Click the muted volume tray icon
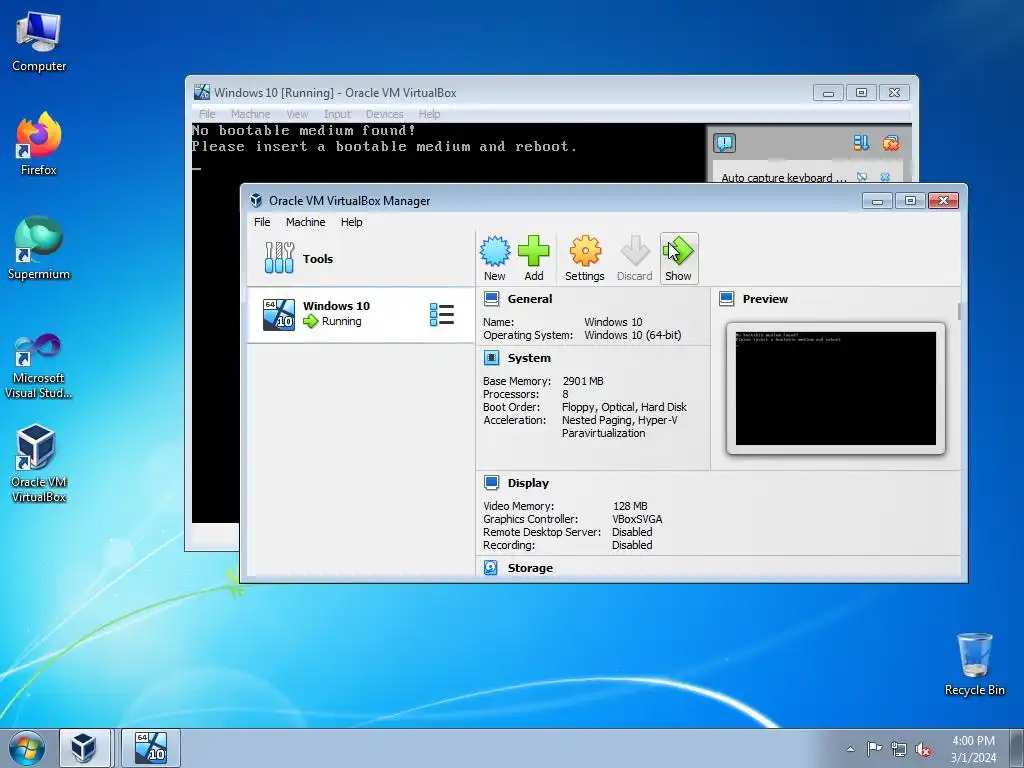The height and width of the screenshot is (768, 1024). pos(923,749)
